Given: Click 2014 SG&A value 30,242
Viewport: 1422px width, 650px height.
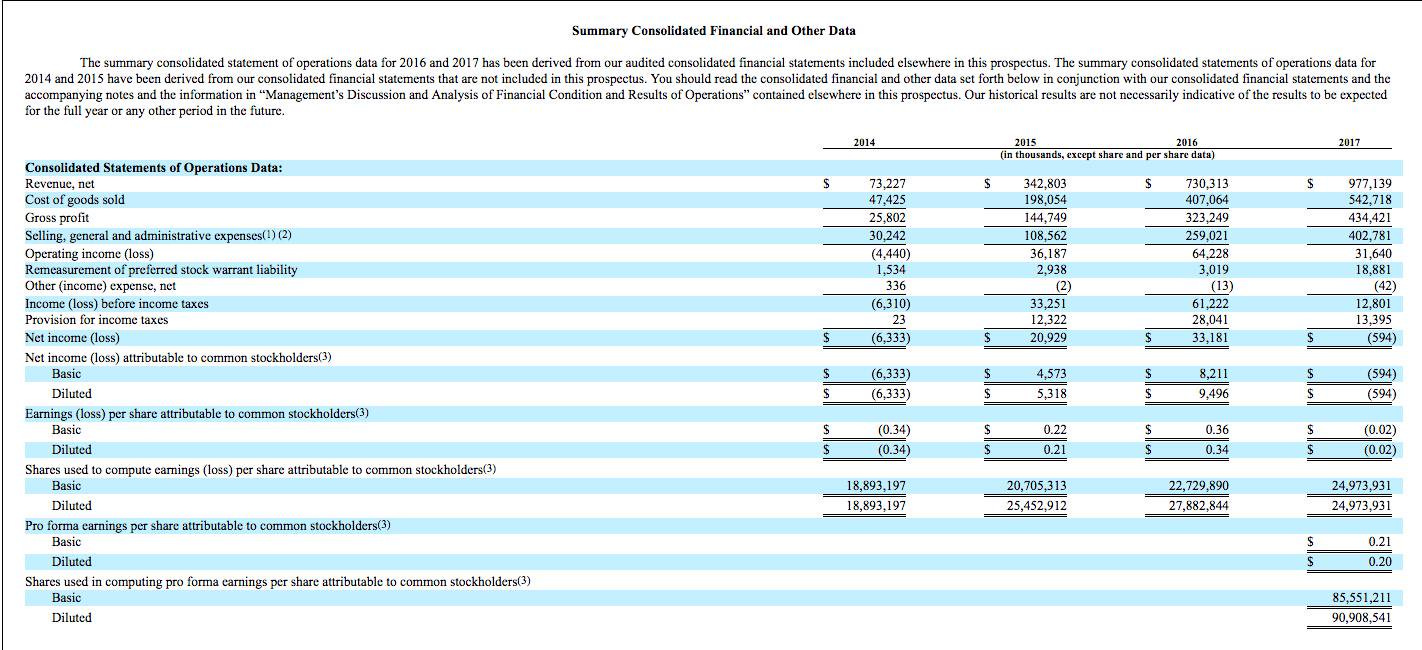Looking at the screenshot, I should point(887,236).
